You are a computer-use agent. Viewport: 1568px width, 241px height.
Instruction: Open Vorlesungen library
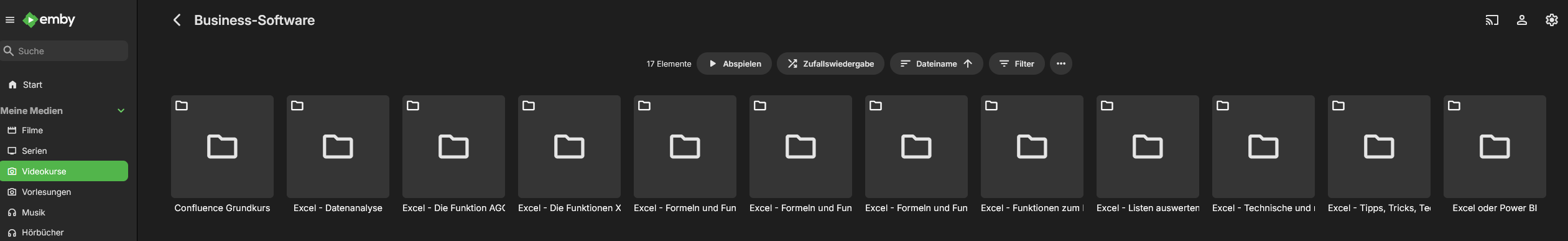(65, 192)
